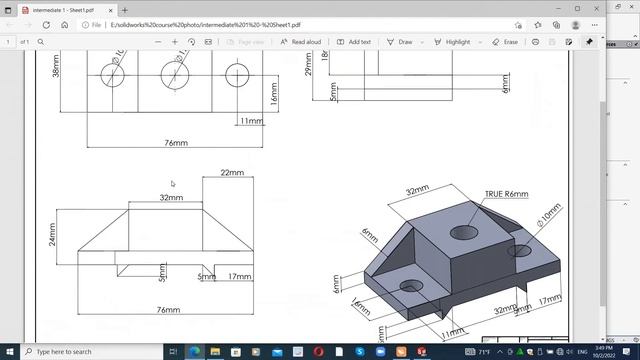The height and width of the screenshot is (360, 640).
Task: Rotate the PDF page
Action: [x=191, y=42]
